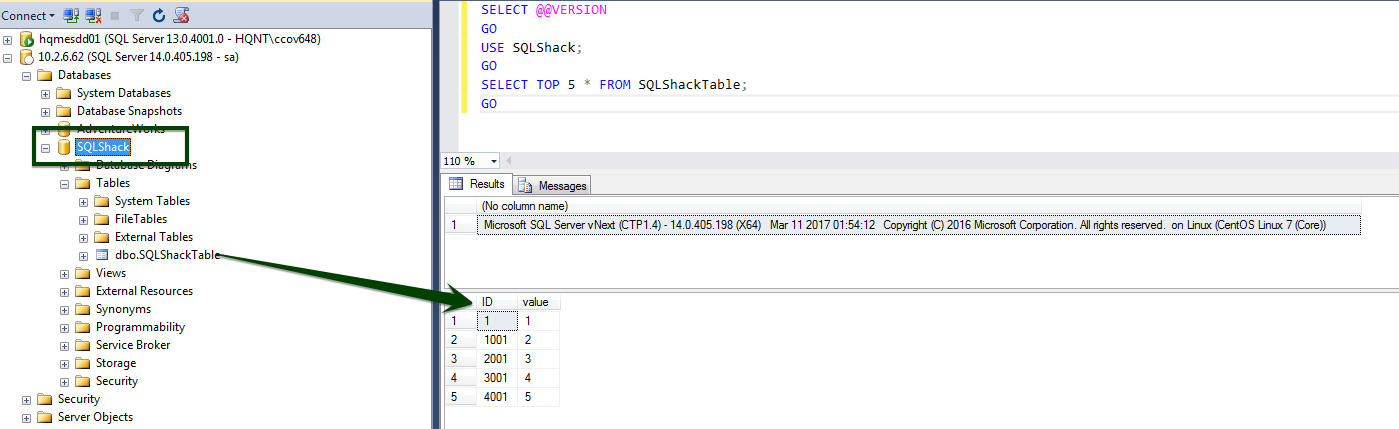This screenshot has height=429, width=1399.
Task: Click the dbo.SQLShackTable table icon
Action: point(102,255)
